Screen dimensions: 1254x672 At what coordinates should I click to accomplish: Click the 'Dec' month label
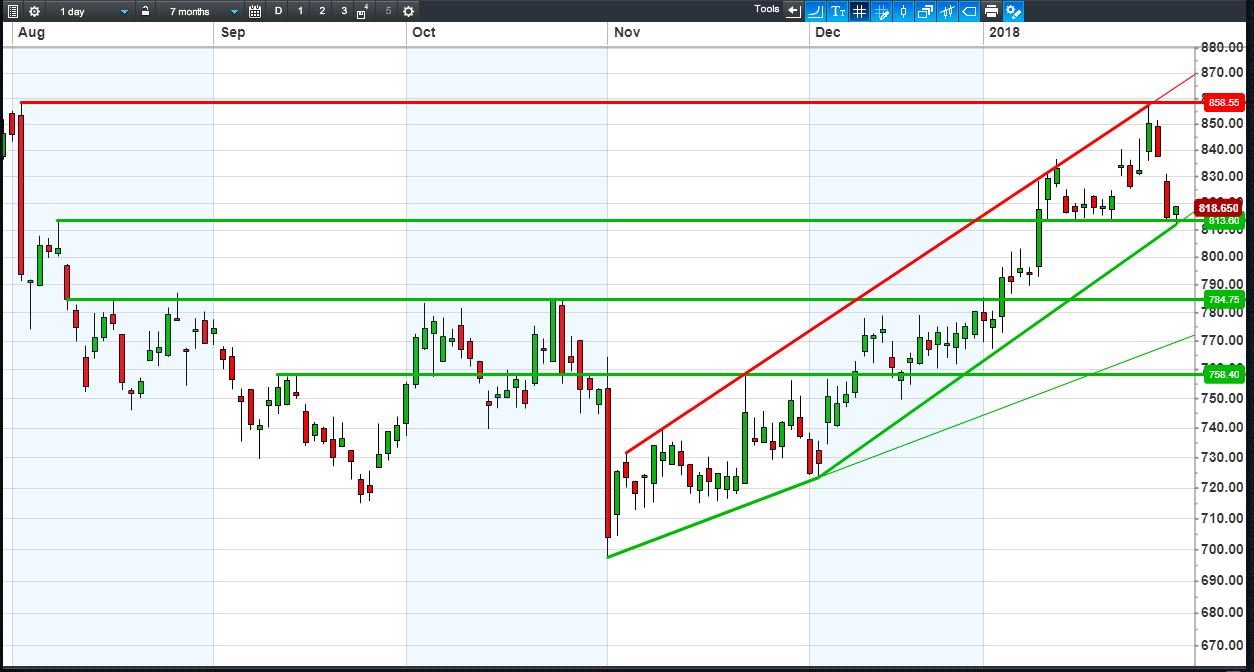click(x=827, y=32)
